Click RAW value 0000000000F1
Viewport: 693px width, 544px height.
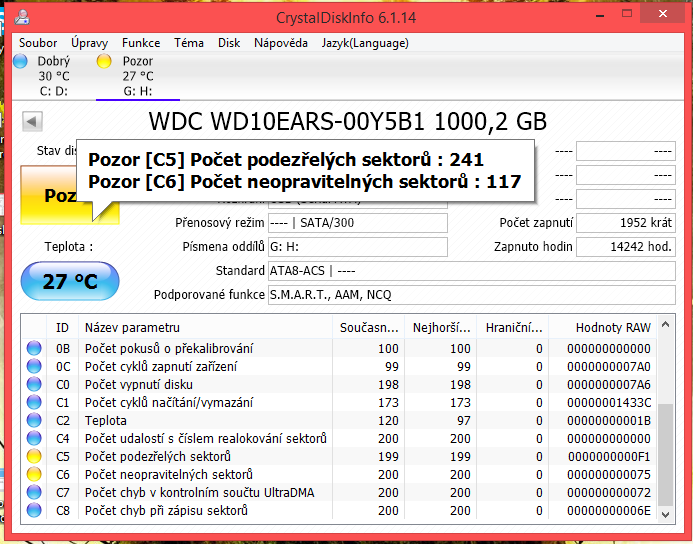[x=609, y=456]
